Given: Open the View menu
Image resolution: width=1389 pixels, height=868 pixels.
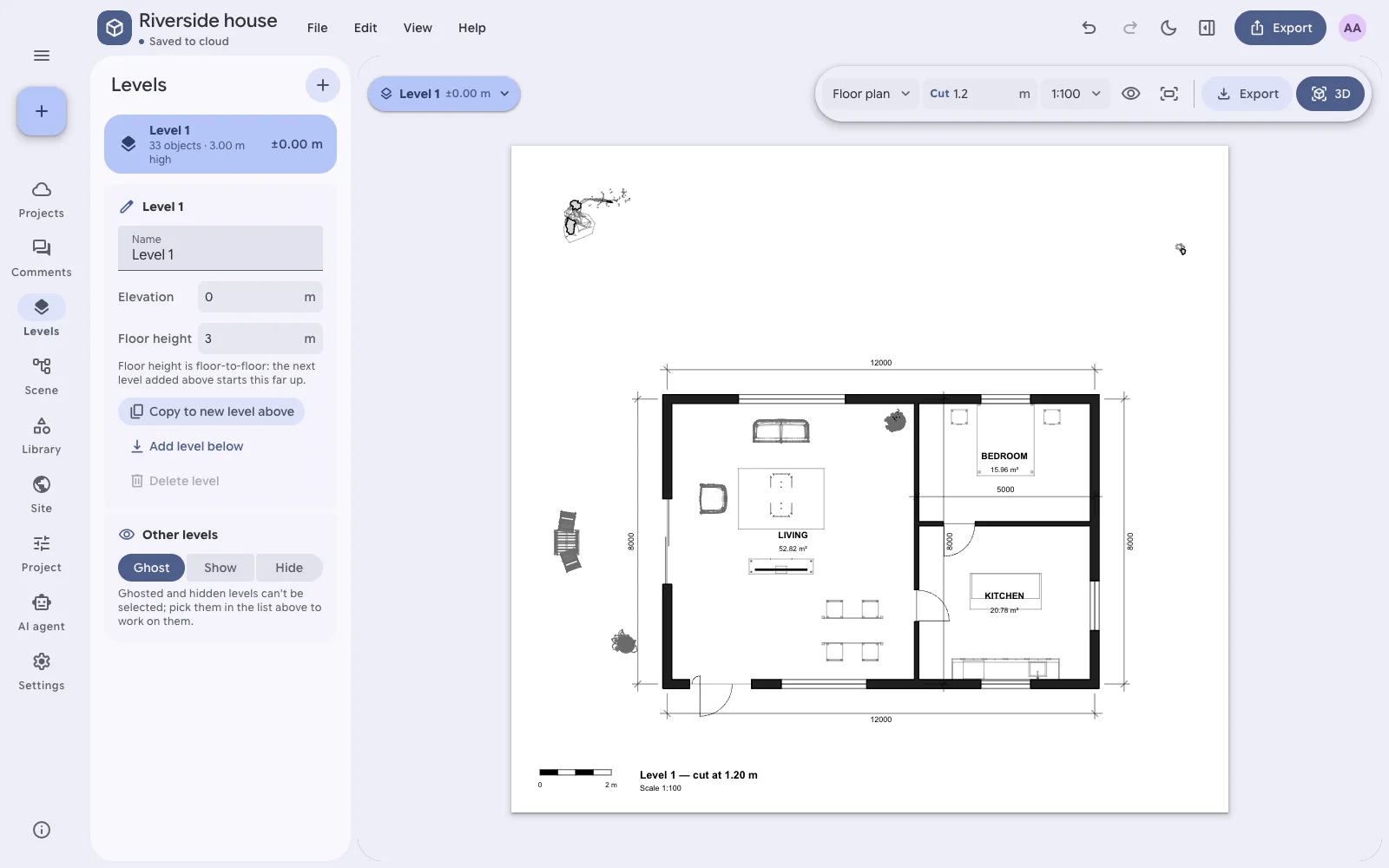Looking at the screenshot, I should 418,28.
